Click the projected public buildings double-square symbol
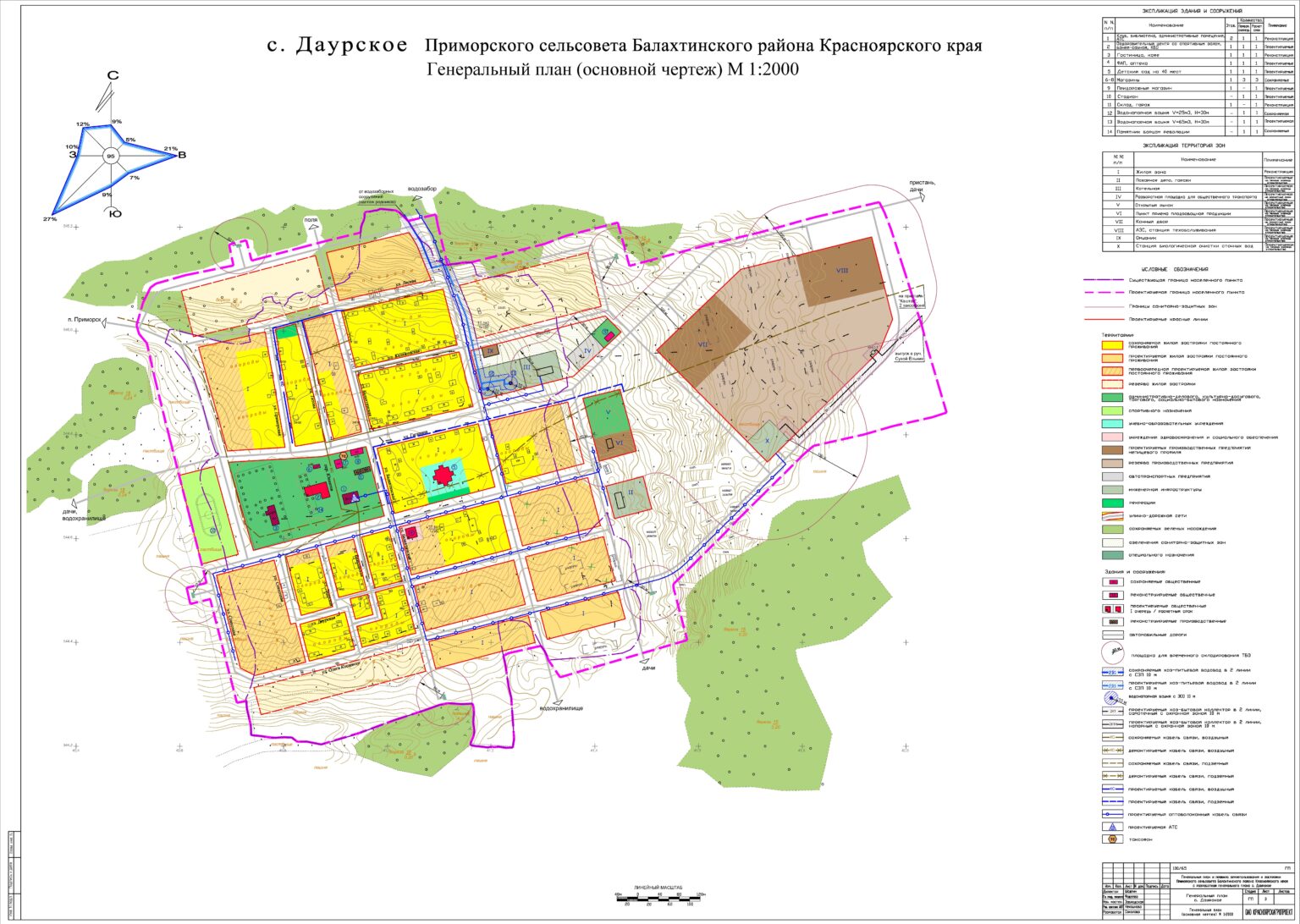1300x924 pixels. 1113,608
